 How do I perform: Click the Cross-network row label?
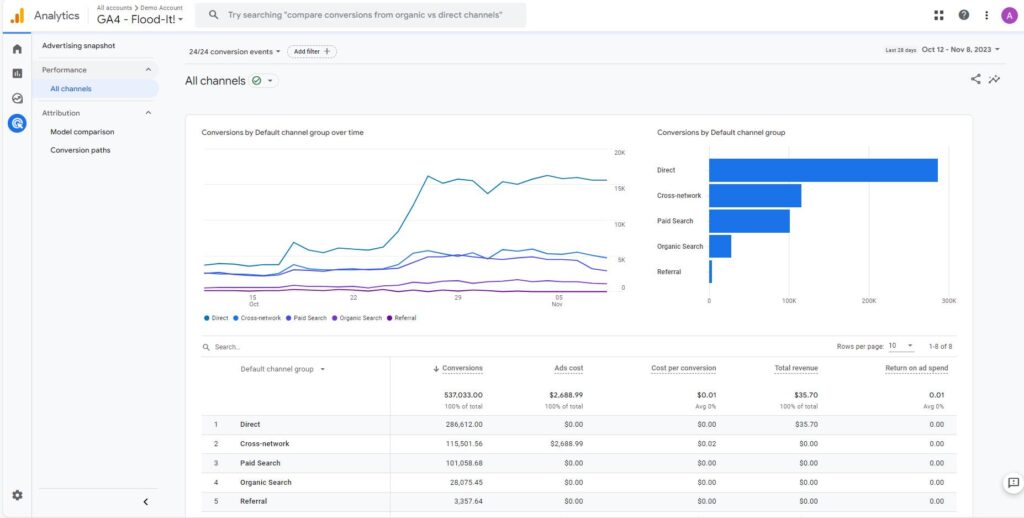pos(264,444)
